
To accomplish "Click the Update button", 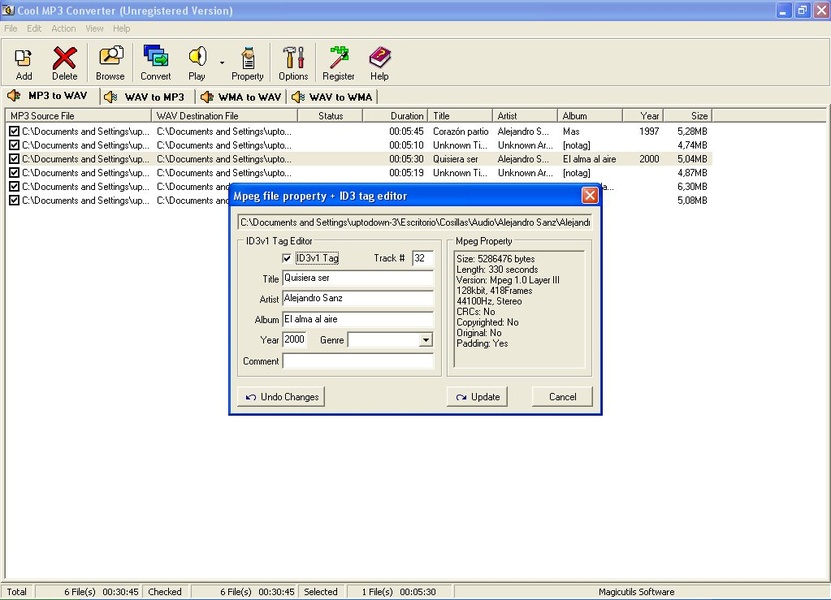I will pyautogui.click(x=477, y=397).
